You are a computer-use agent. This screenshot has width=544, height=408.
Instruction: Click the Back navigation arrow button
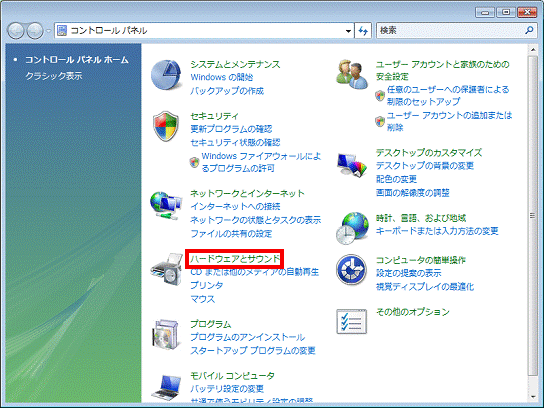pos(16,31)
